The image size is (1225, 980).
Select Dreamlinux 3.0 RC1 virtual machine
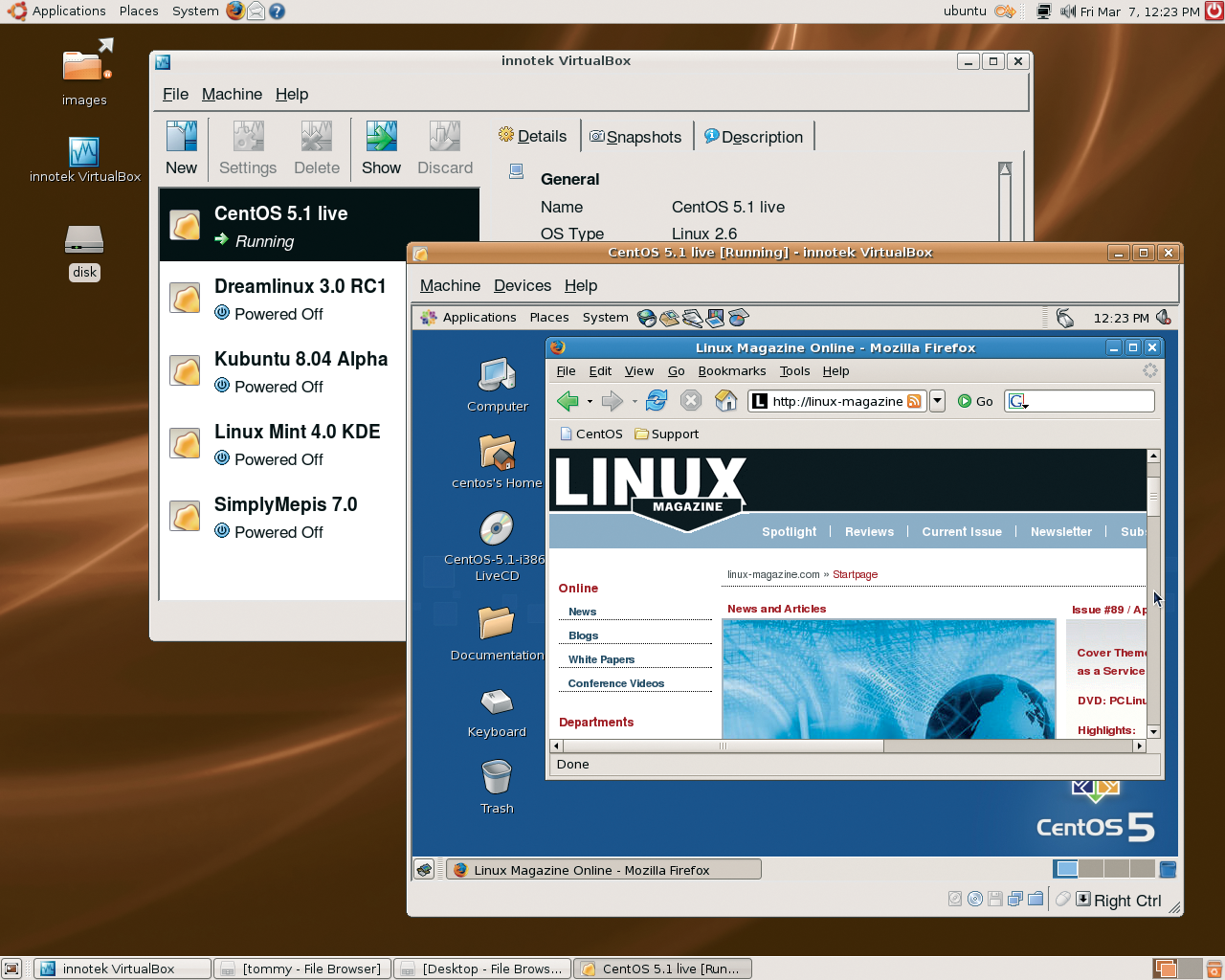pos(282,299)
